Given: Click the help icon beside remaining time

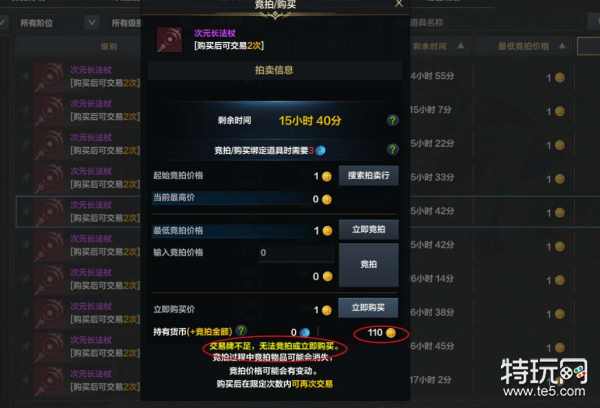Looking at the screenshot, I should [x=392, y=121].
